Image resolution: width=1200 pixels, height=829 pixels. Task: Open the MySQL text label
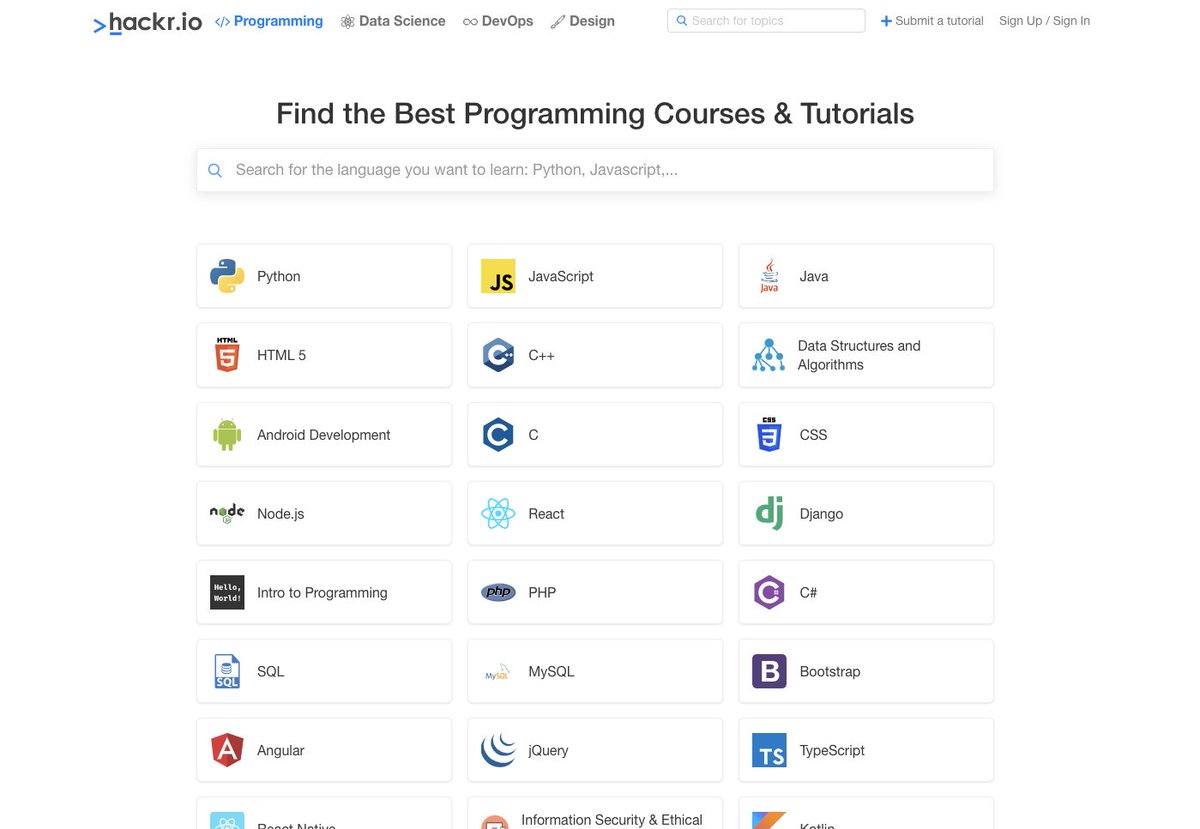point(551,671)
